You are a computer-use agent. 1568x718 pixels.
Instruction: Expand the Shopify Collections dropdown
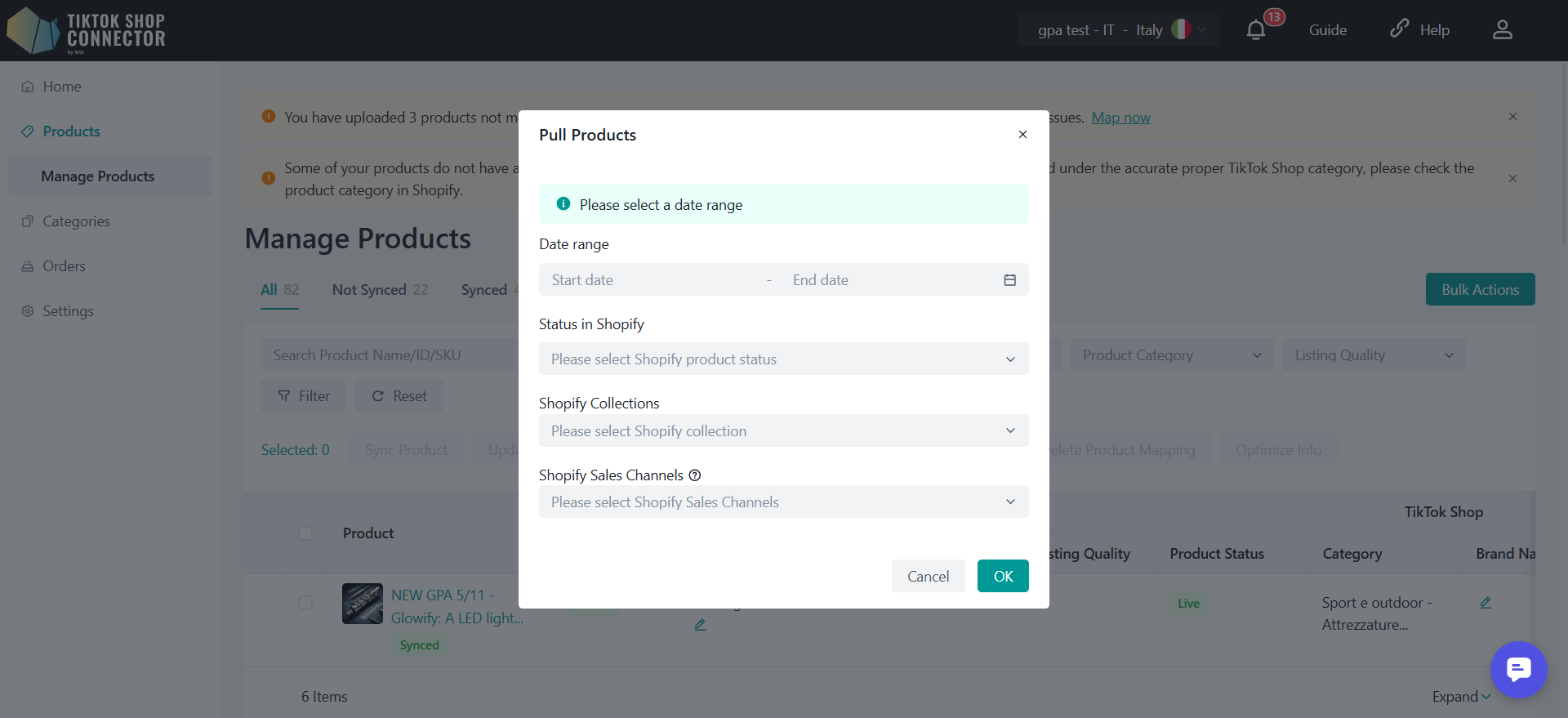pos(784,431)
